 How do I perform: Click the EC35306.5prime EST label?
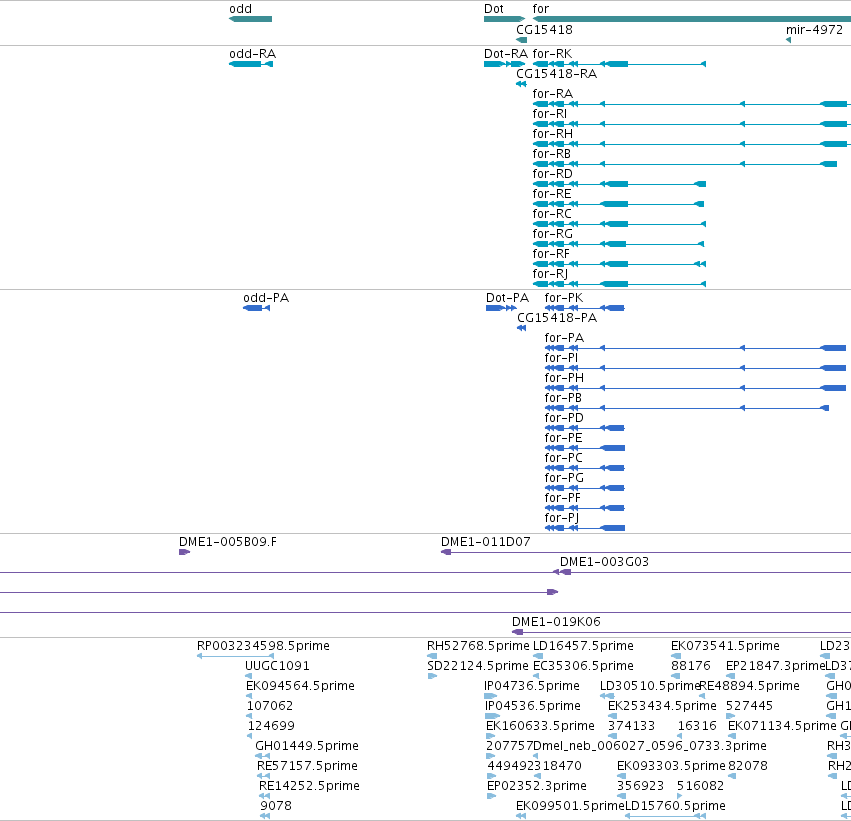click(x=583, y=666)
